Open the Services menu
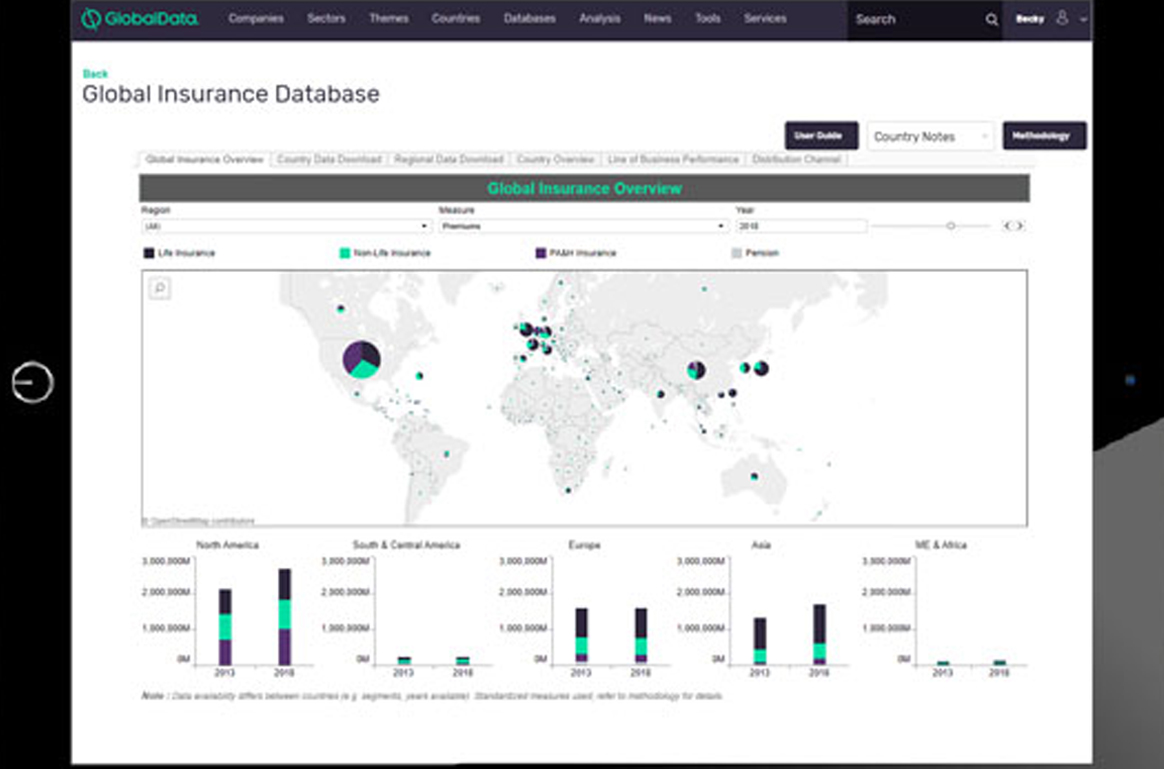Viewport: 1164px width, 769px height. click(765, 19)
